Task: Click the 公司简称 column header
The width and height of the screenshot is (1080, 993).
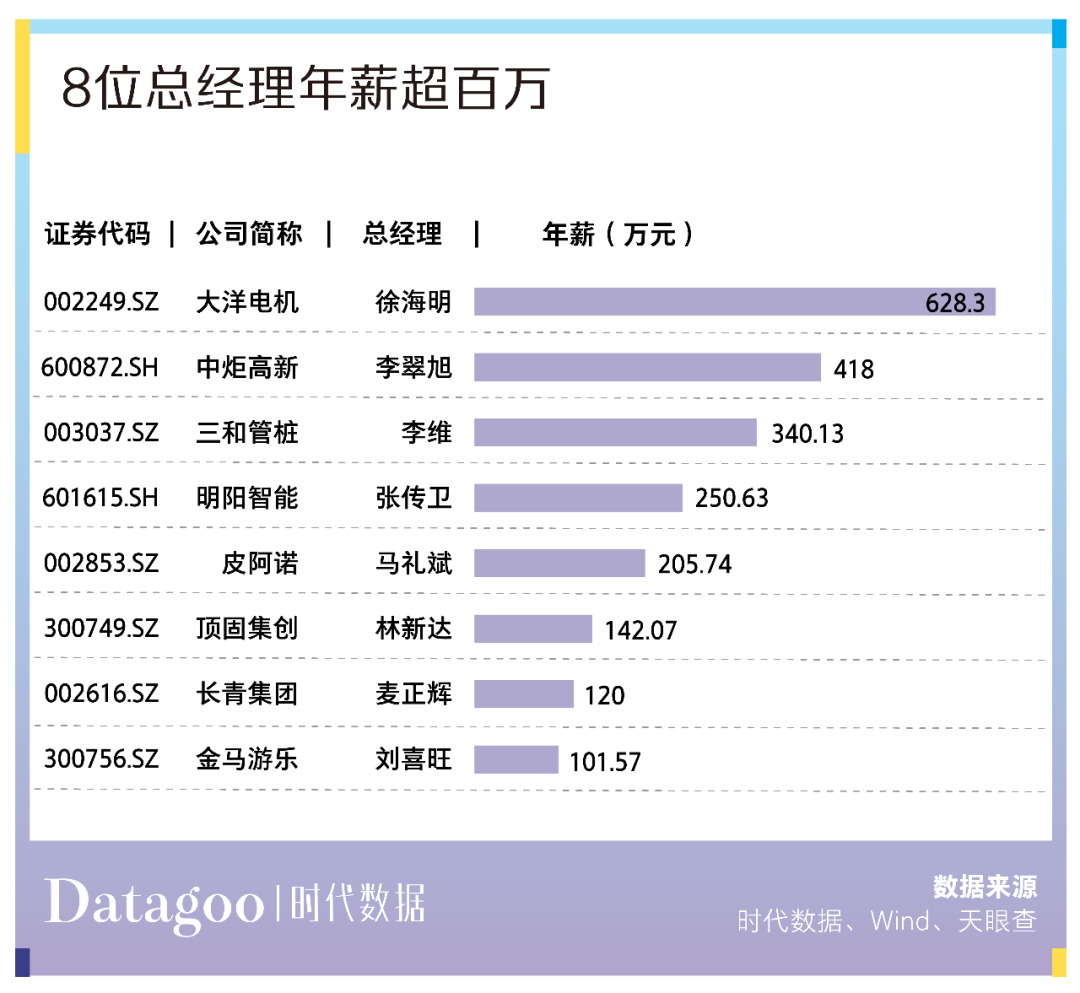Action: click(249, 233)
